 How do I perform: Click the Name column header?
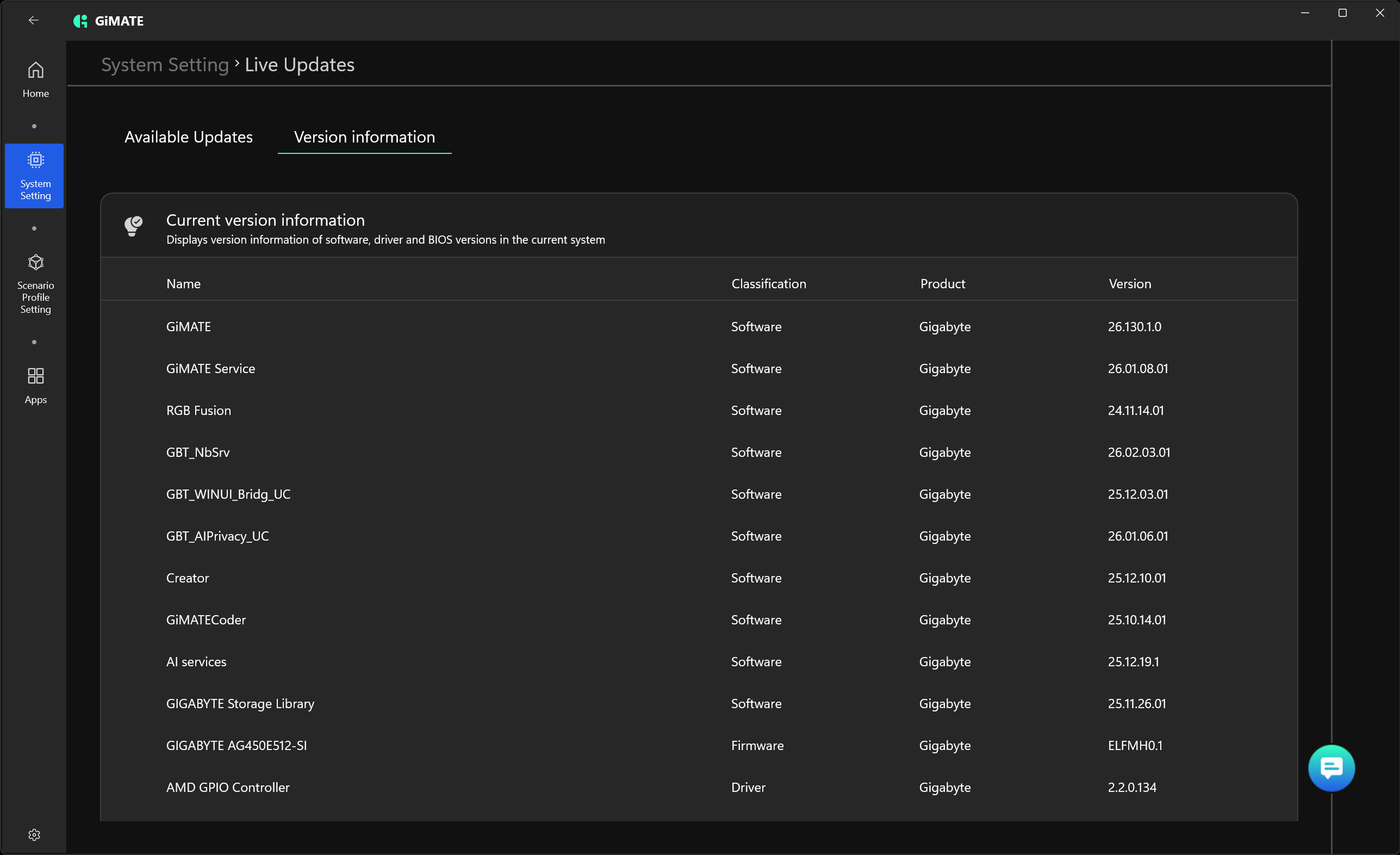click(x=184, y=284)
